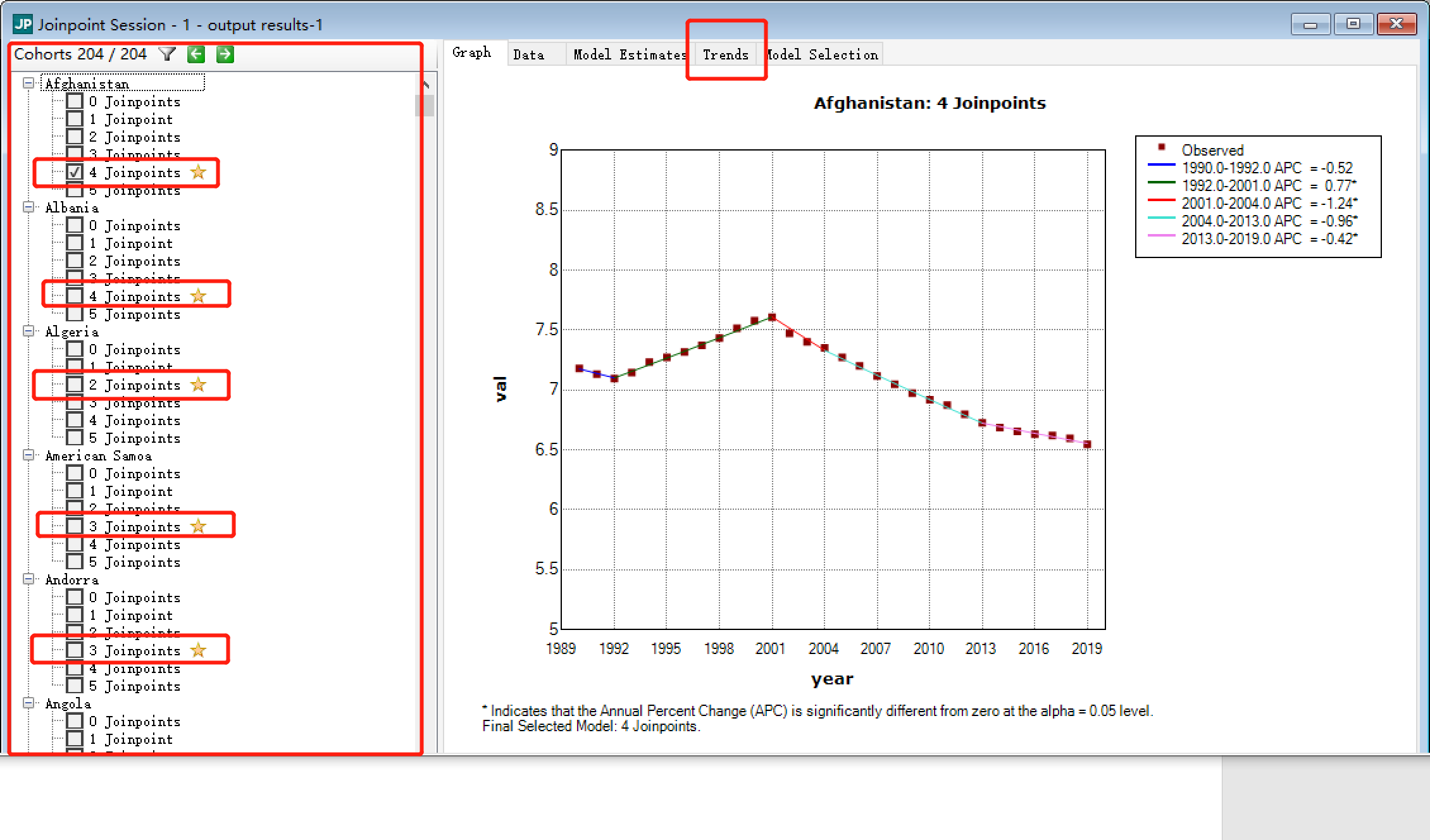Check Algeria 5 Joinpoints checkbox

(x=75, y=438)
